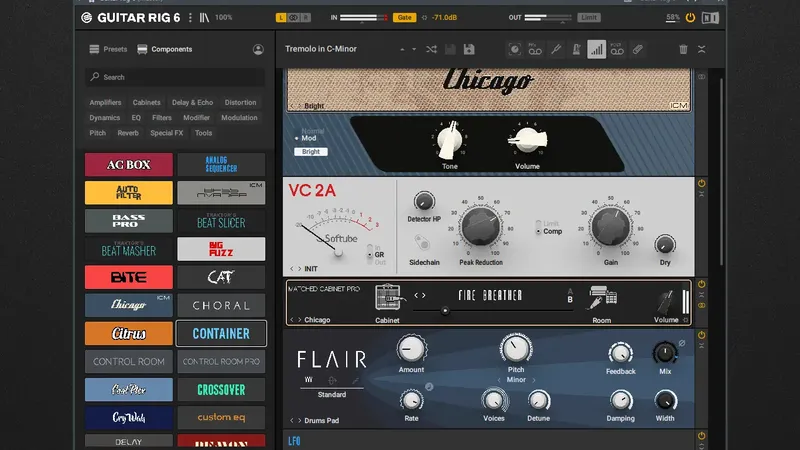Toggle the browser sidebar icon next to 100%
The image size is (800, 450).
click(204, 17)
